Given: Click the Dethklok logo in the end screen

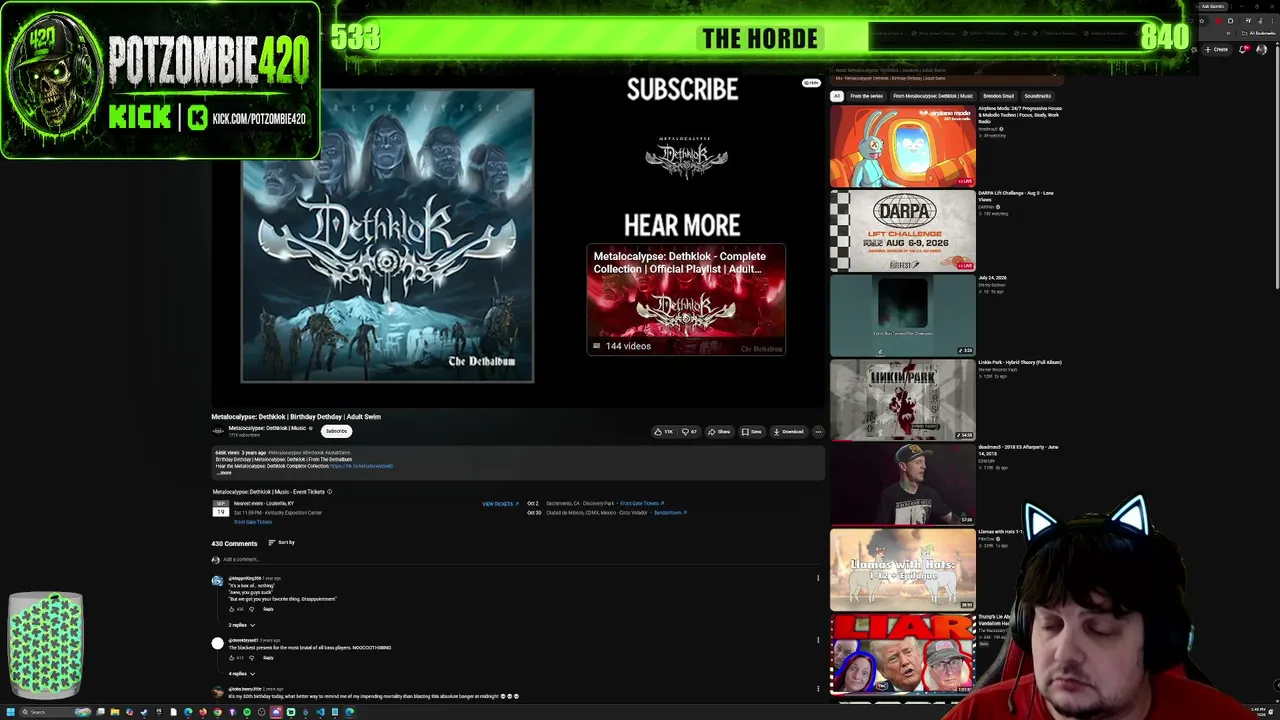Looking at the screenshot, I should click(x=686, y=157).
